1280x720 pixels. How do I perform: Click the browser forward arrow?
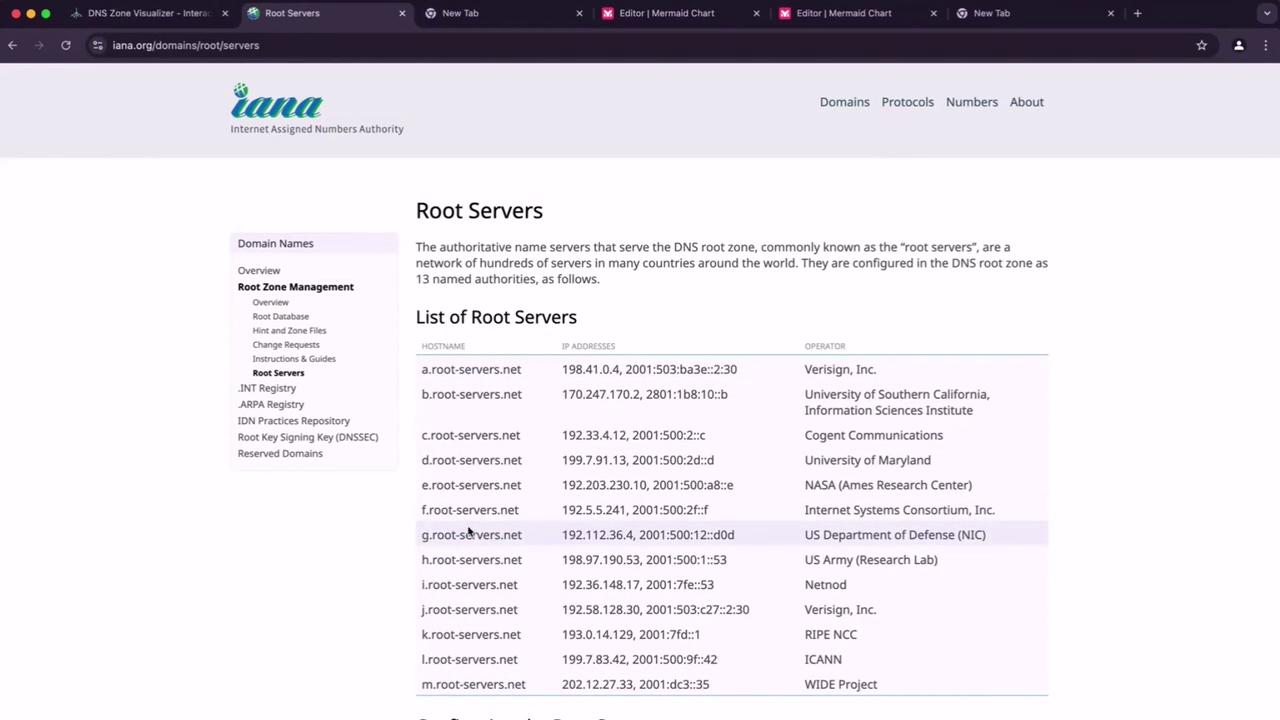[x=39, y=45]
